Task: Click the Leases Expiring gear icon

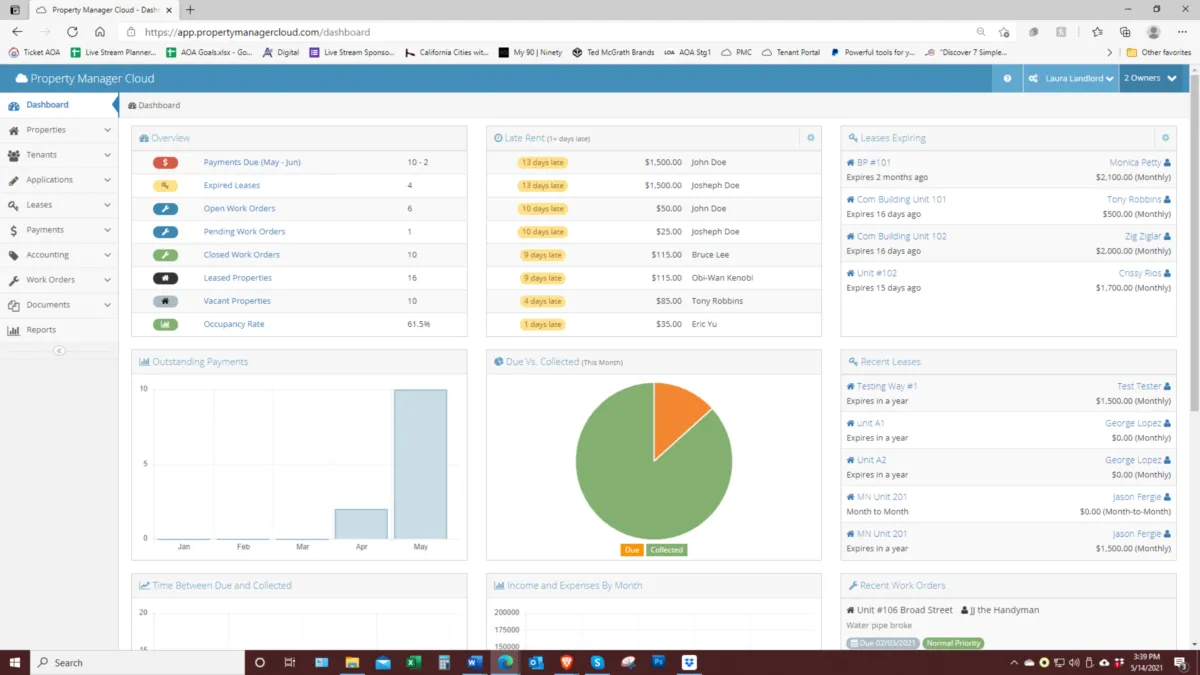Action: click(x=1164, y=138)
